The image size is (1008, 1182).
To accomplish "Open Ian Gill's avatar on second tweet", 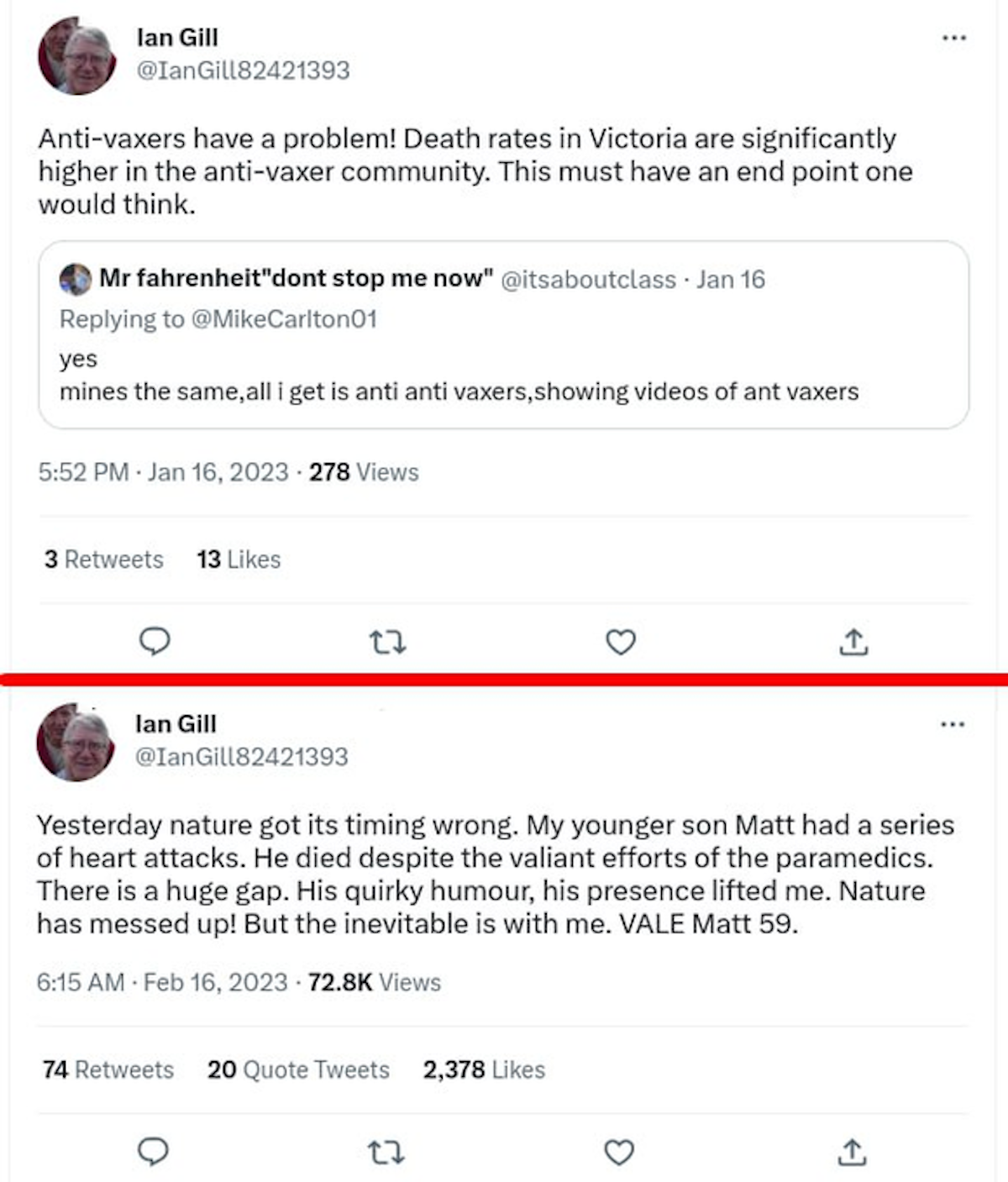I will pos(76,743).
